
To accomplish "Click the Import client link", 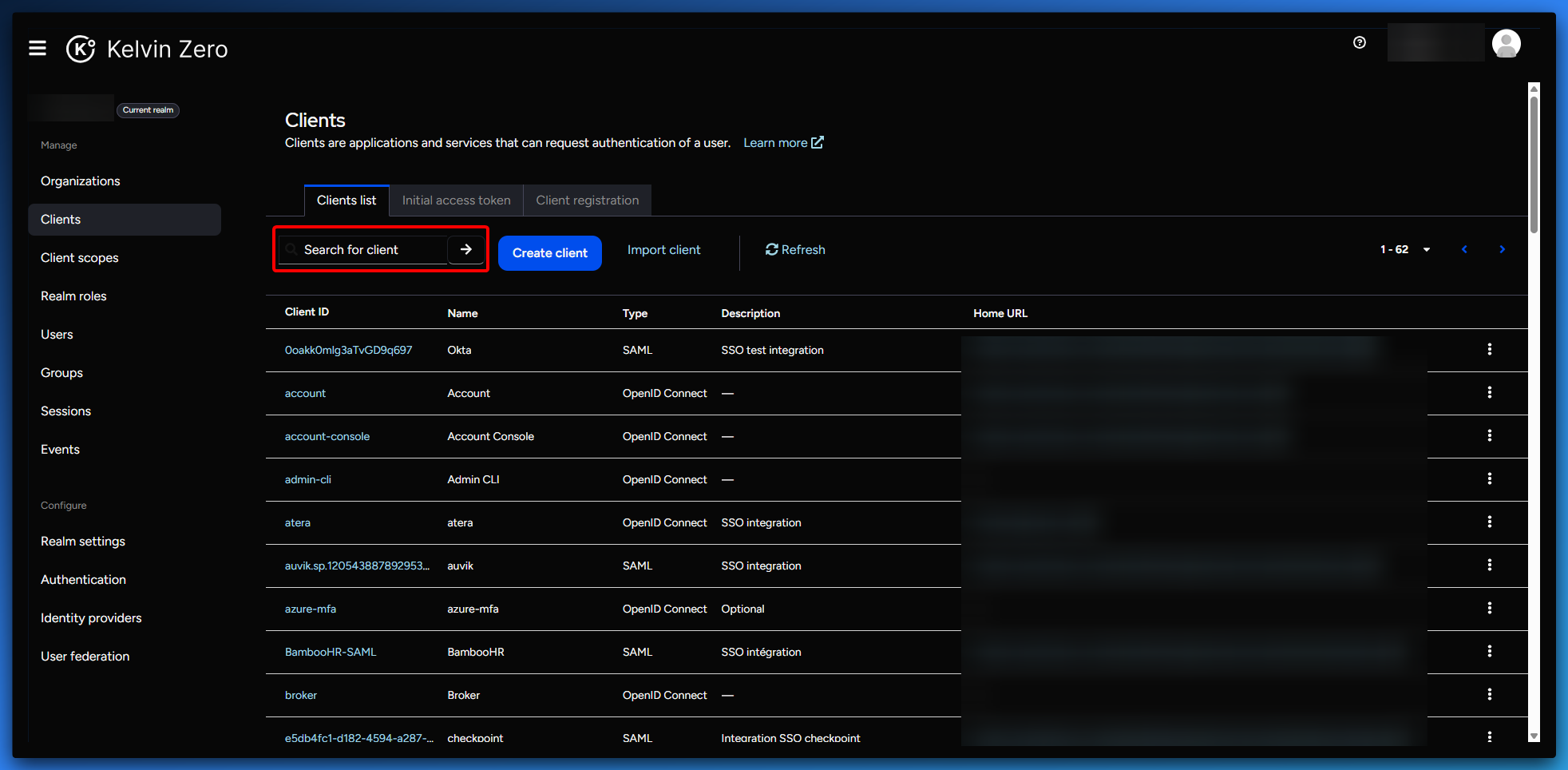I will point(663,250).
